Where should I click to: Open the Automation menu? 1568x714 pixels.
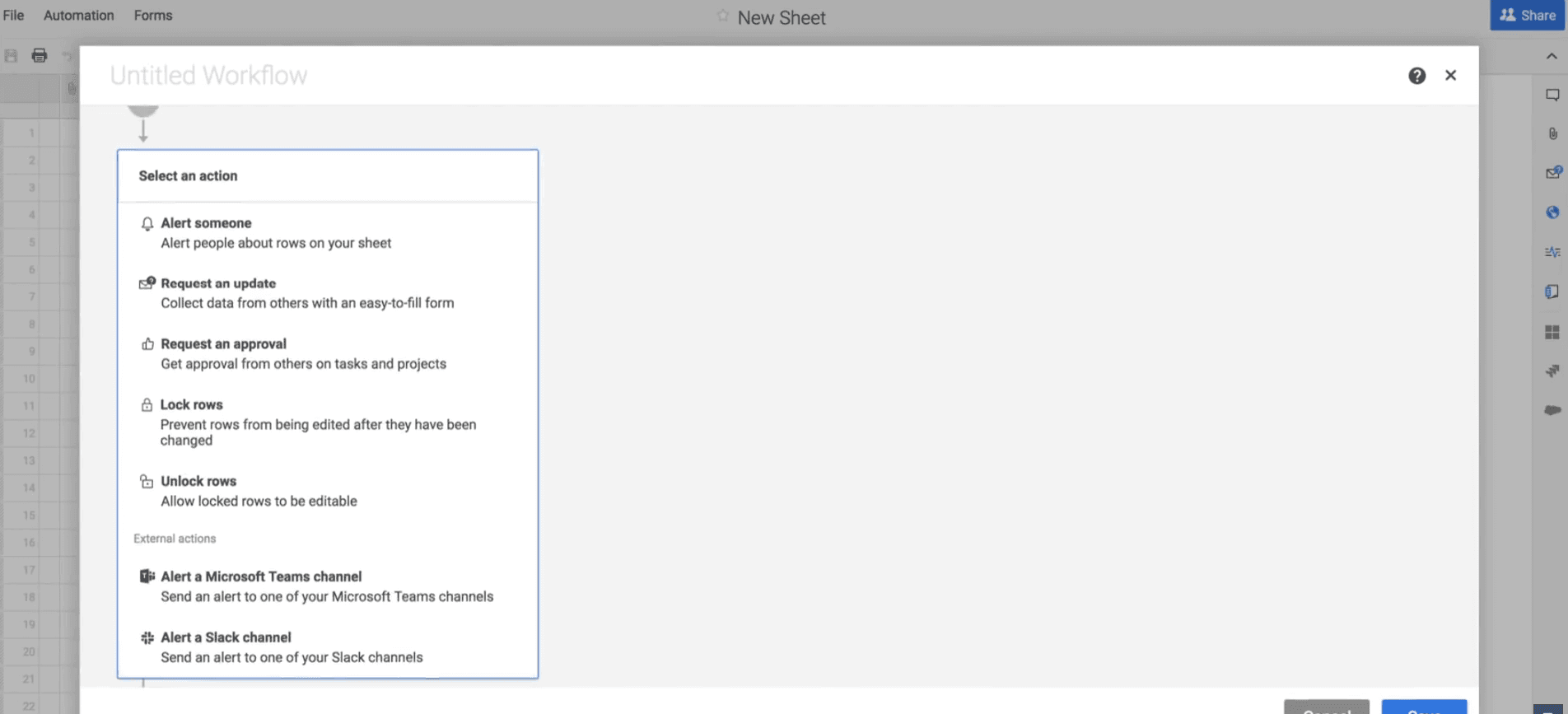(x=79, y=16)
